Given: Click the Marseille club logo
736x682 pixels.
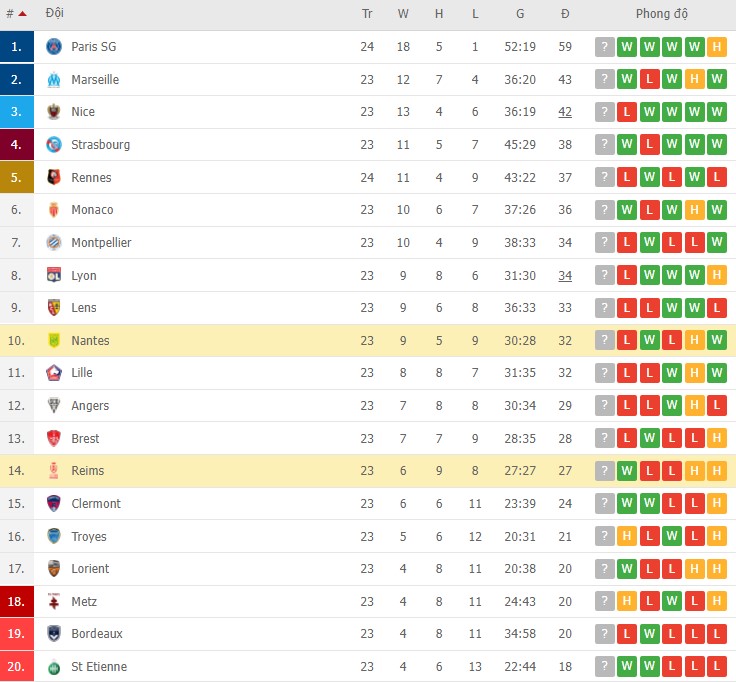Looking at the screenshot, I should 54,79.
